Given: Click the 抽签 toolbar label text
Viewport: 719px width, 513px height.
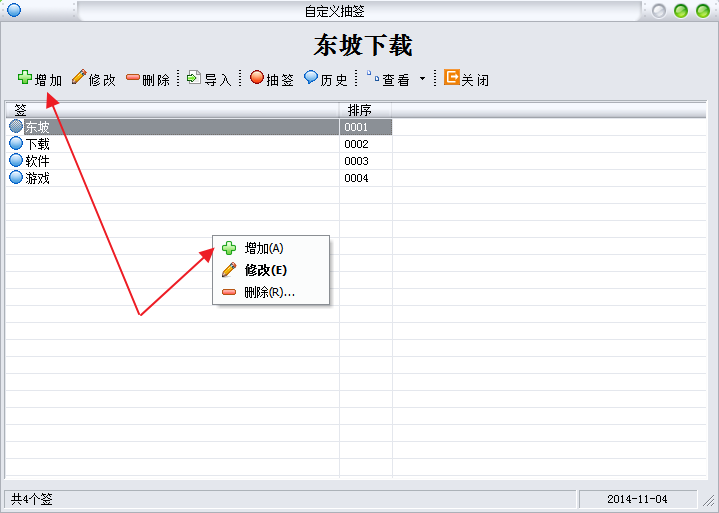Looking at the screenshot, I should [x=280, y=80].
